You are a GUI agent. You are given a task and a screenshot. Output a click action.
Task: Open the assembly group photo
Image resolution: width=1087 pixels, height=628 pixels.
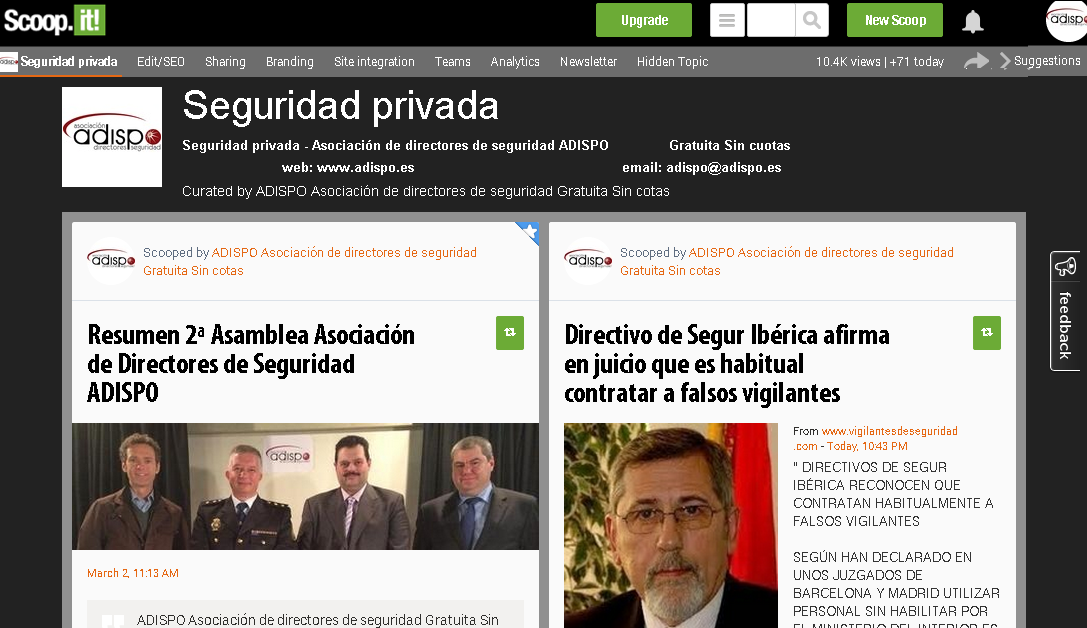pos(306,487)
